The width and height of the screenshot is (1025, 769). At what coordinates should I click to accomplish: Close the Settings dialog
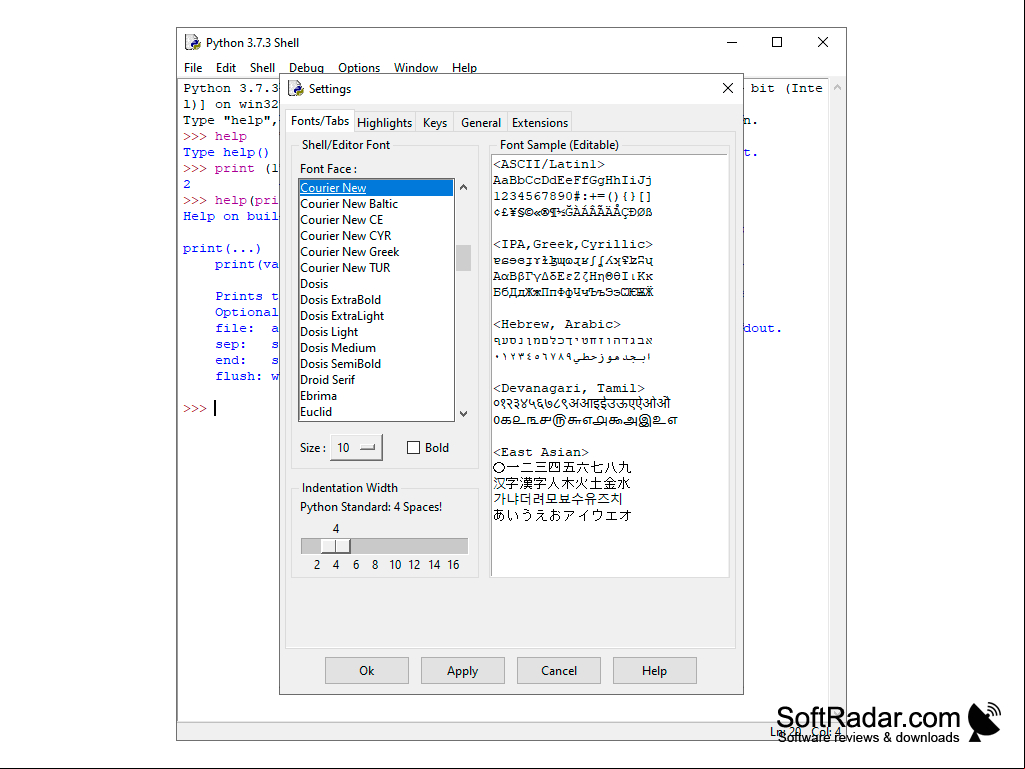click(728, 88)
